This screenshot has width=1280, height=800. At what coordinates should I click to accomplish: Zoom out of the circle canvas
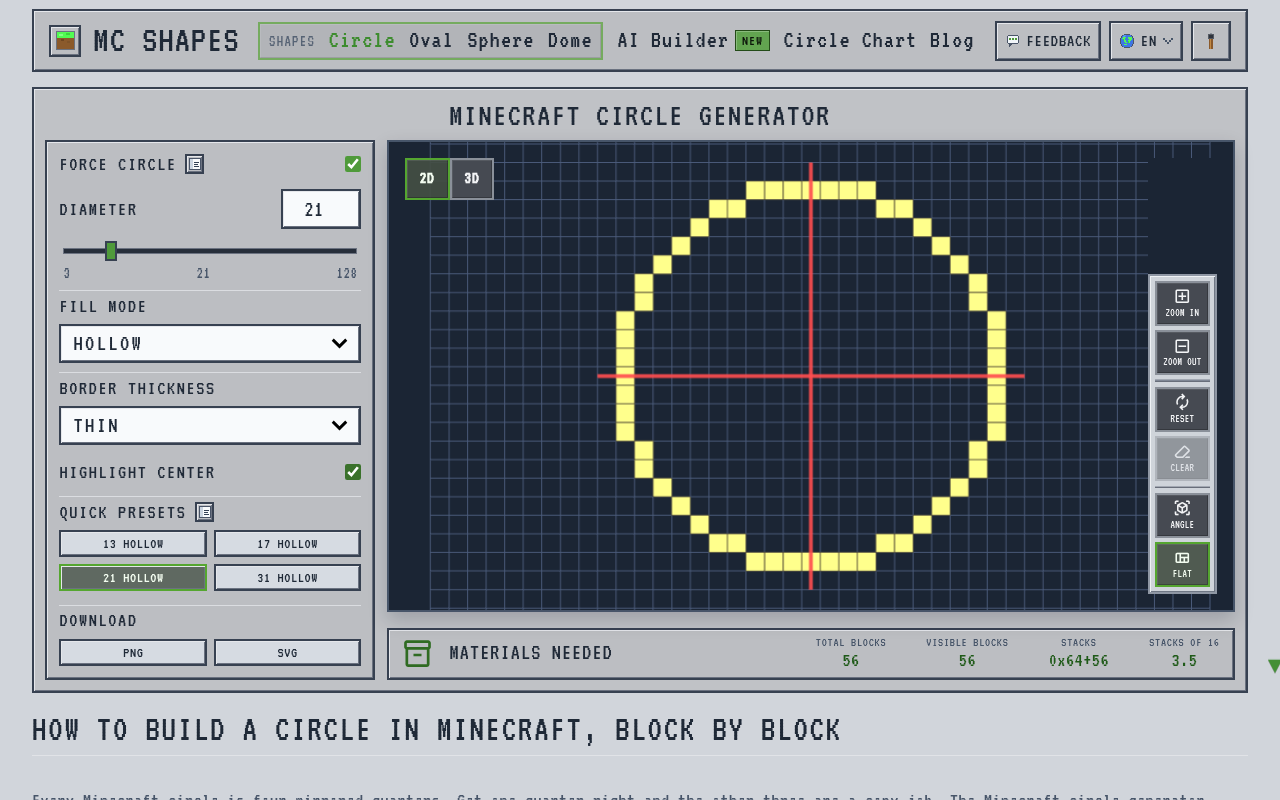[1182, 353]
